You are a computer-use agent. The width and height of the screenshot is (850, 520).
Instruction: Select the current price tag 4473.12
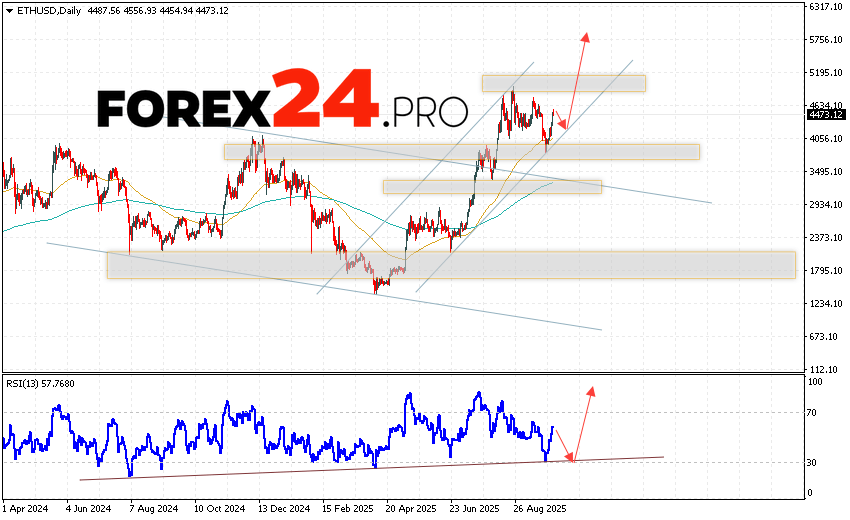point(825,114)
